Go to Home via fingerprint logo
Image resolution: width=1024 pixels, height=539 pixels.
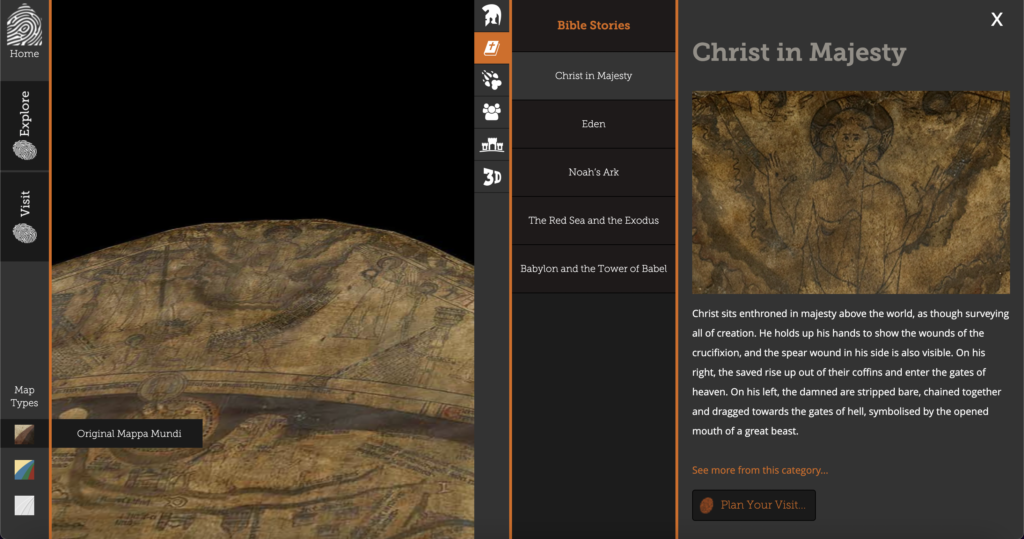(x=24, y=33)
